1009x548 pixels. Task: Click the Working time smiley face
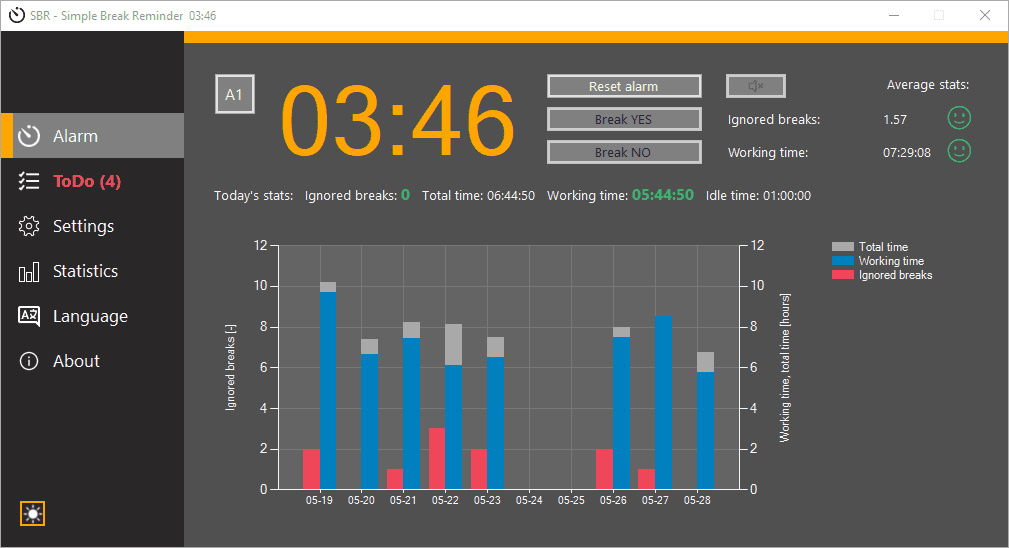pos(959,151)
